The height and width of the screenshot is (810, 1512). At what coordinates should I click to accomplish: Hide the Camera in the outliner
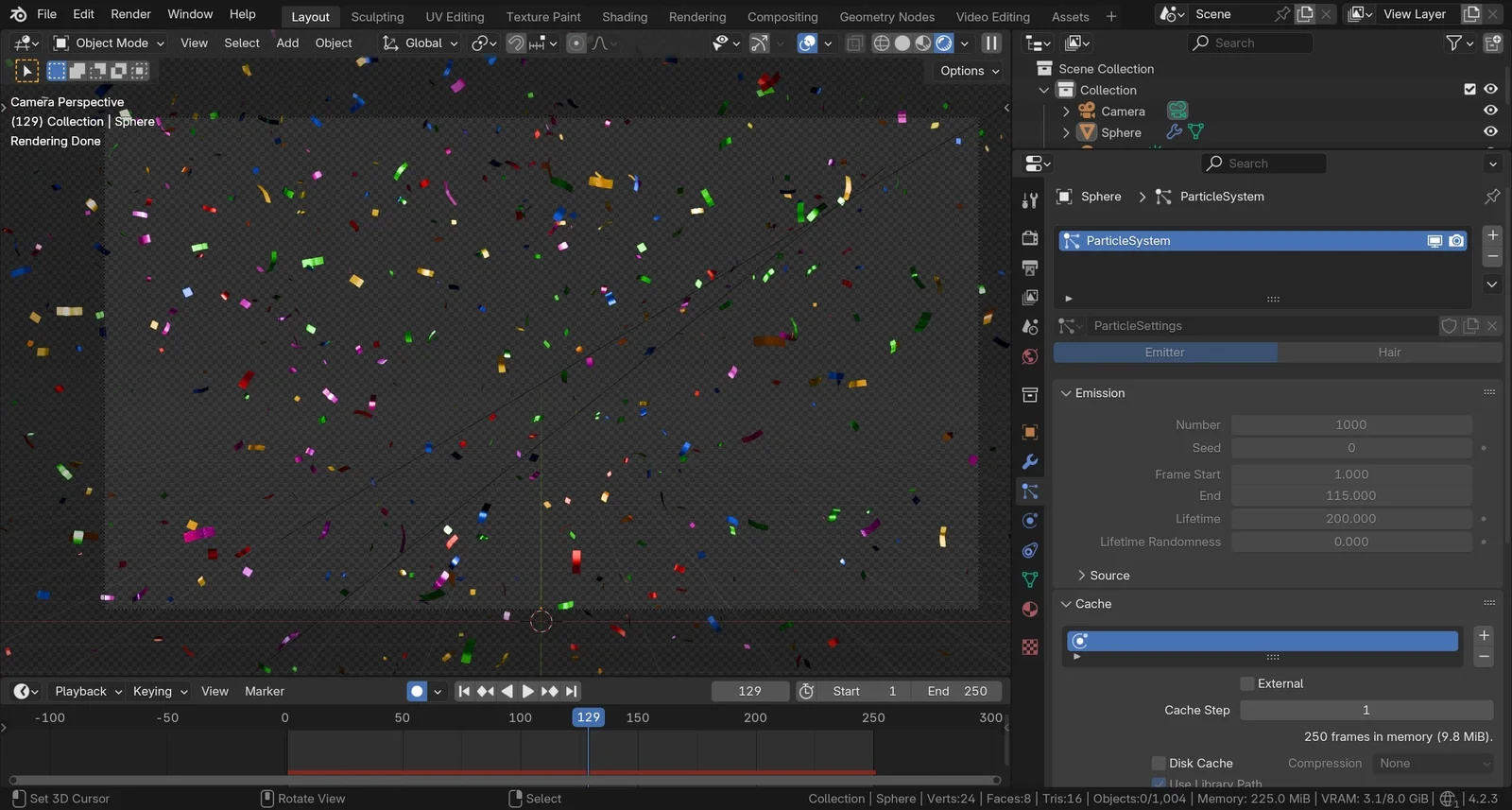1490,111
